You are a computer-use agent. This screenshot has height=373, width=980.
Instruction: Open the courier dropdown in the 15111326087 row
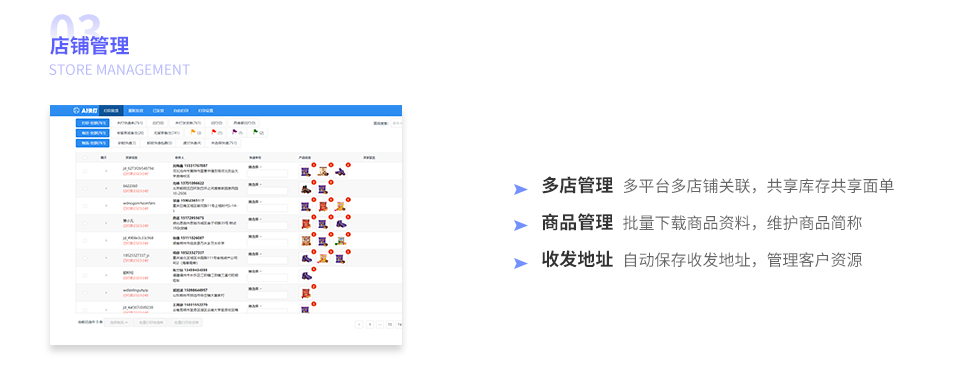tap(255, 236)
